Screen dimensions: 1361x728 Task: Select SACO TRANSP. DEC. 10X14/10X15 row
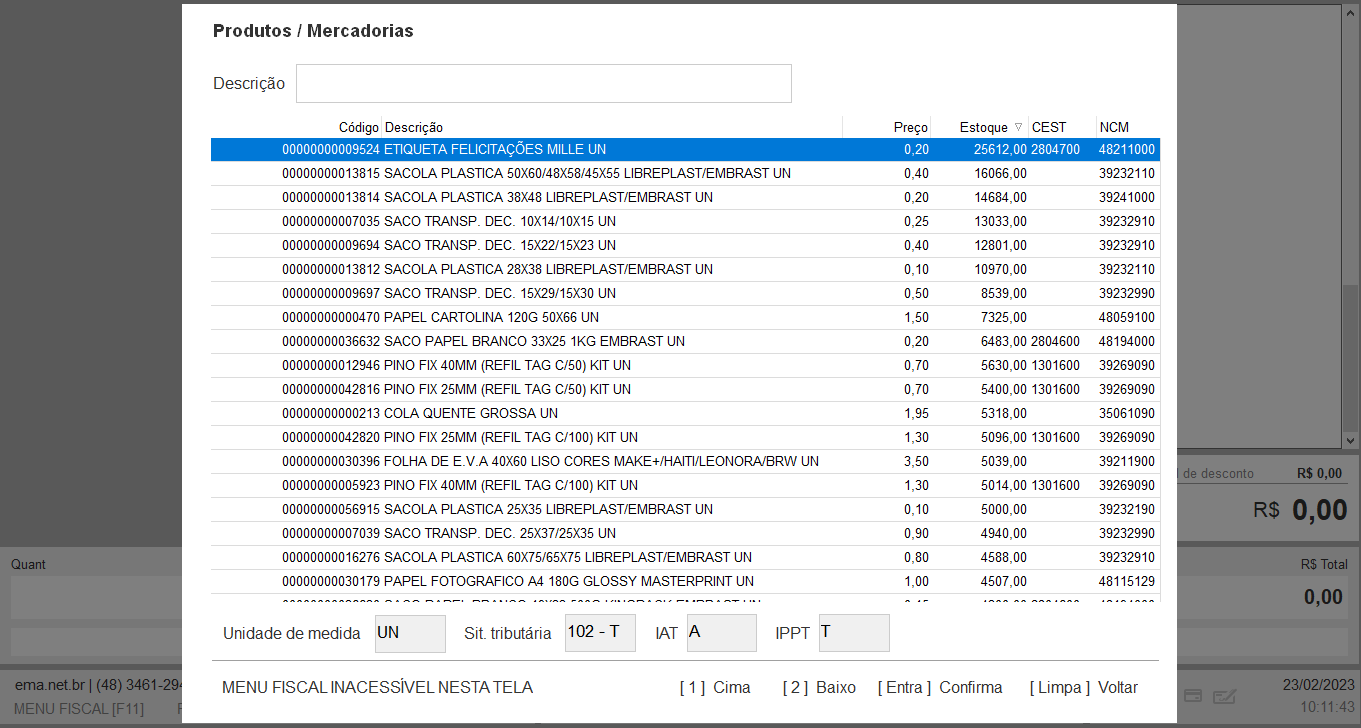(x=685, y=221)
